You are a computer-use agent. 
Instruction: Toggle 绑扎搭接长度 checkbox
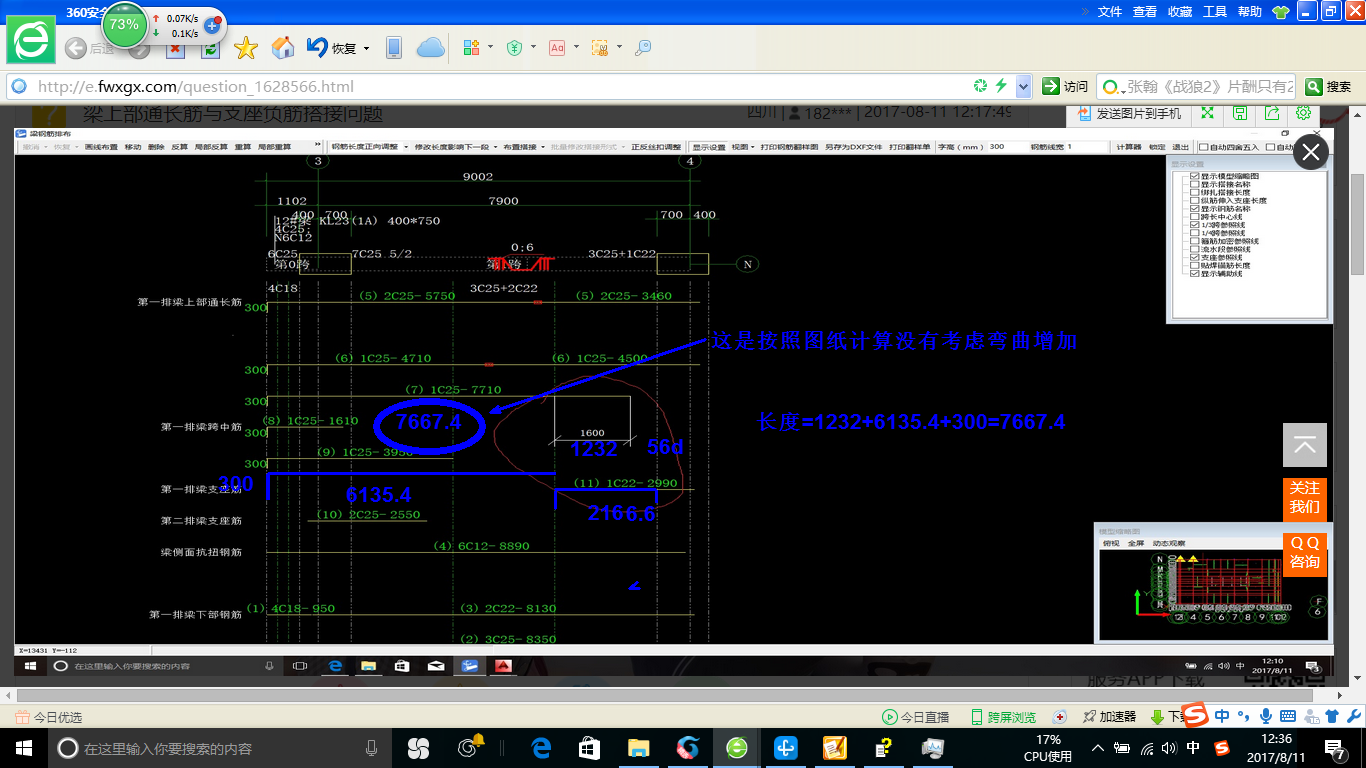point(1194,192)
